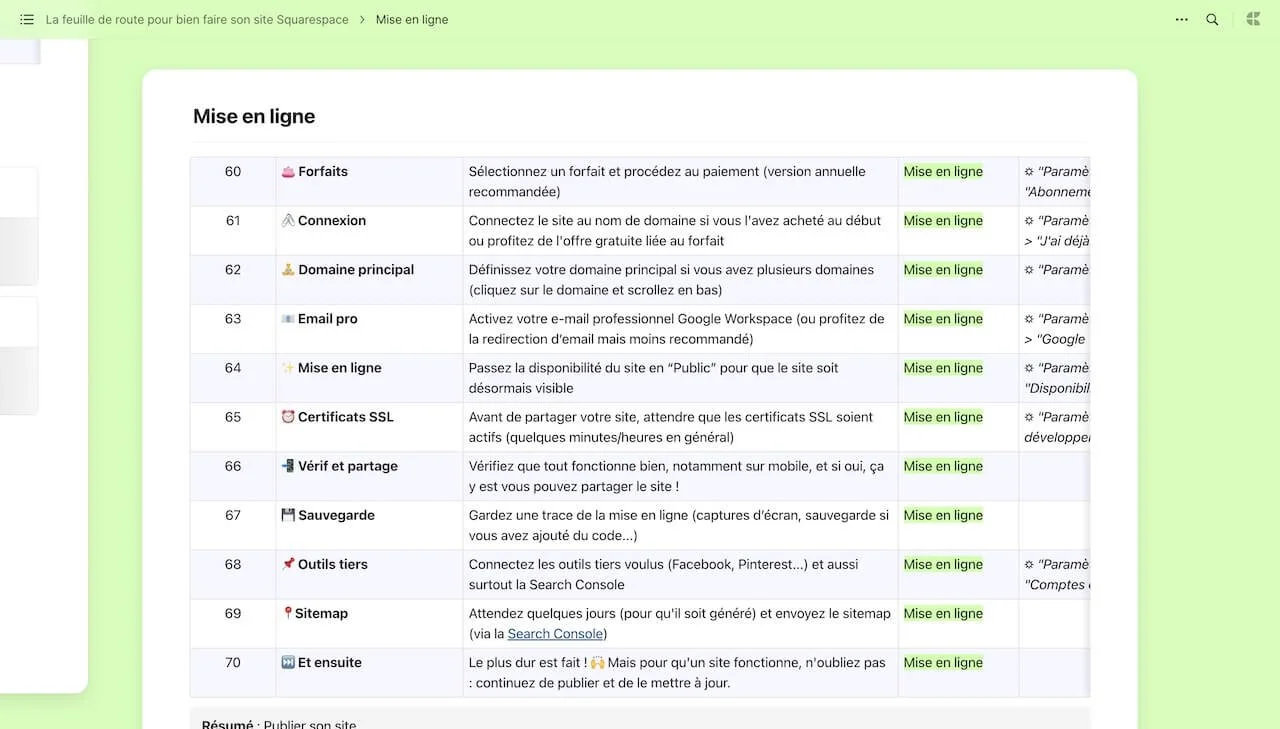Image resolution: width=1280 pixels, height=729 pixels.
Task: Click the Email pro business-card icon
Action: pos(288,318)
